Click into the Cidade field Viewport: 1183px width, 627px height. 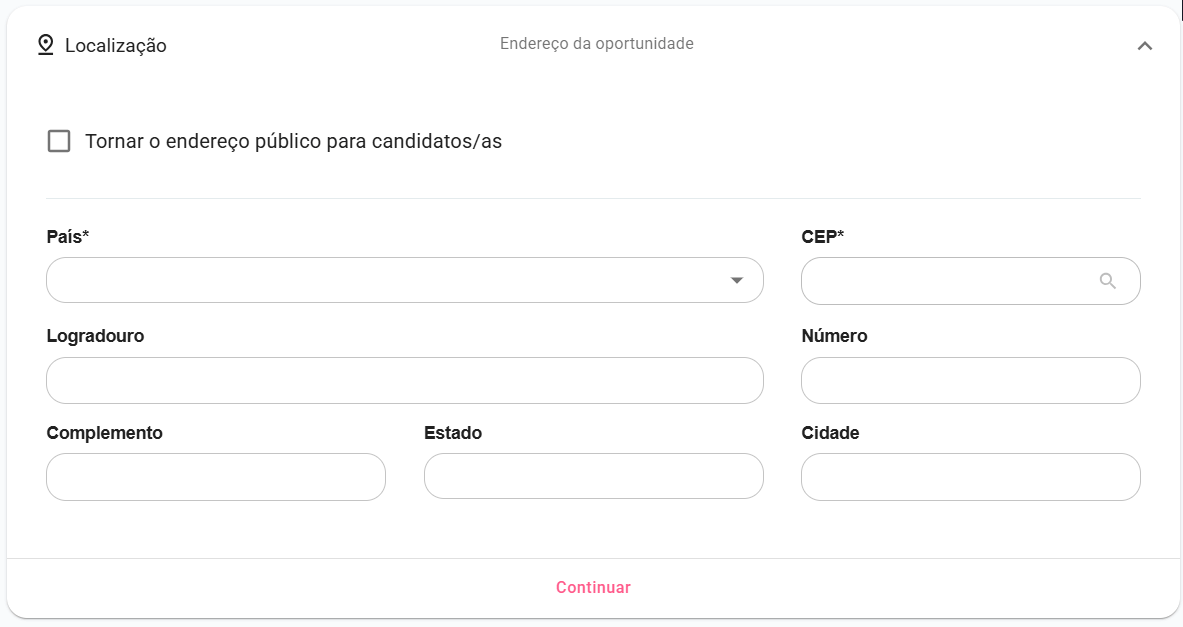coord(970,477)
